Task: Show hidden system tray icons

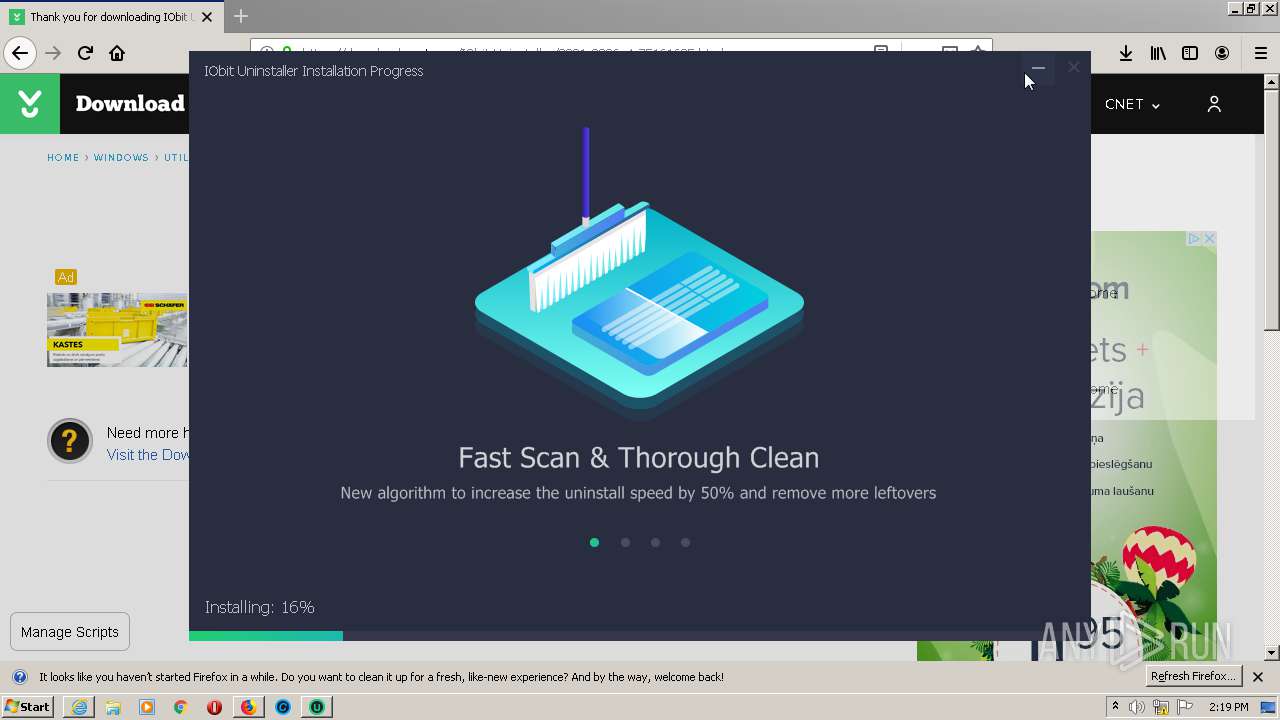Action: click(x=1116, y=707)
